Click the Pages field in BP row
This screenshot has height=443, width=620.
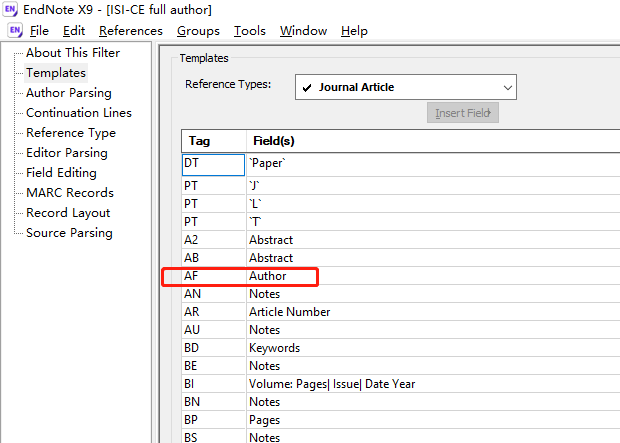point(433,420)
